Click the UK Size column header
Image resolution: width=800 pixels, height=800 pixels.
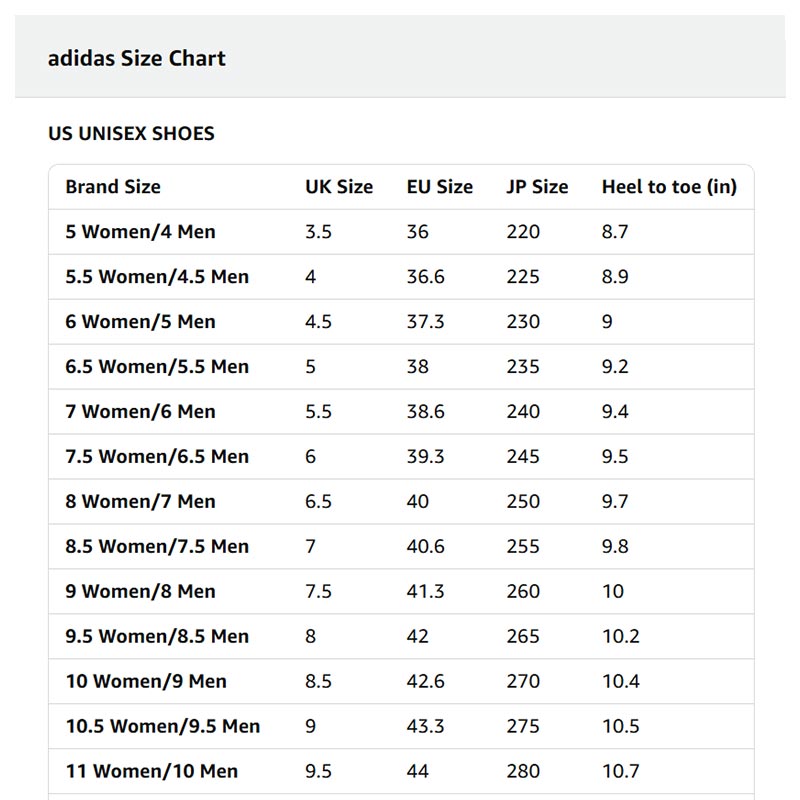coord(339,187)
